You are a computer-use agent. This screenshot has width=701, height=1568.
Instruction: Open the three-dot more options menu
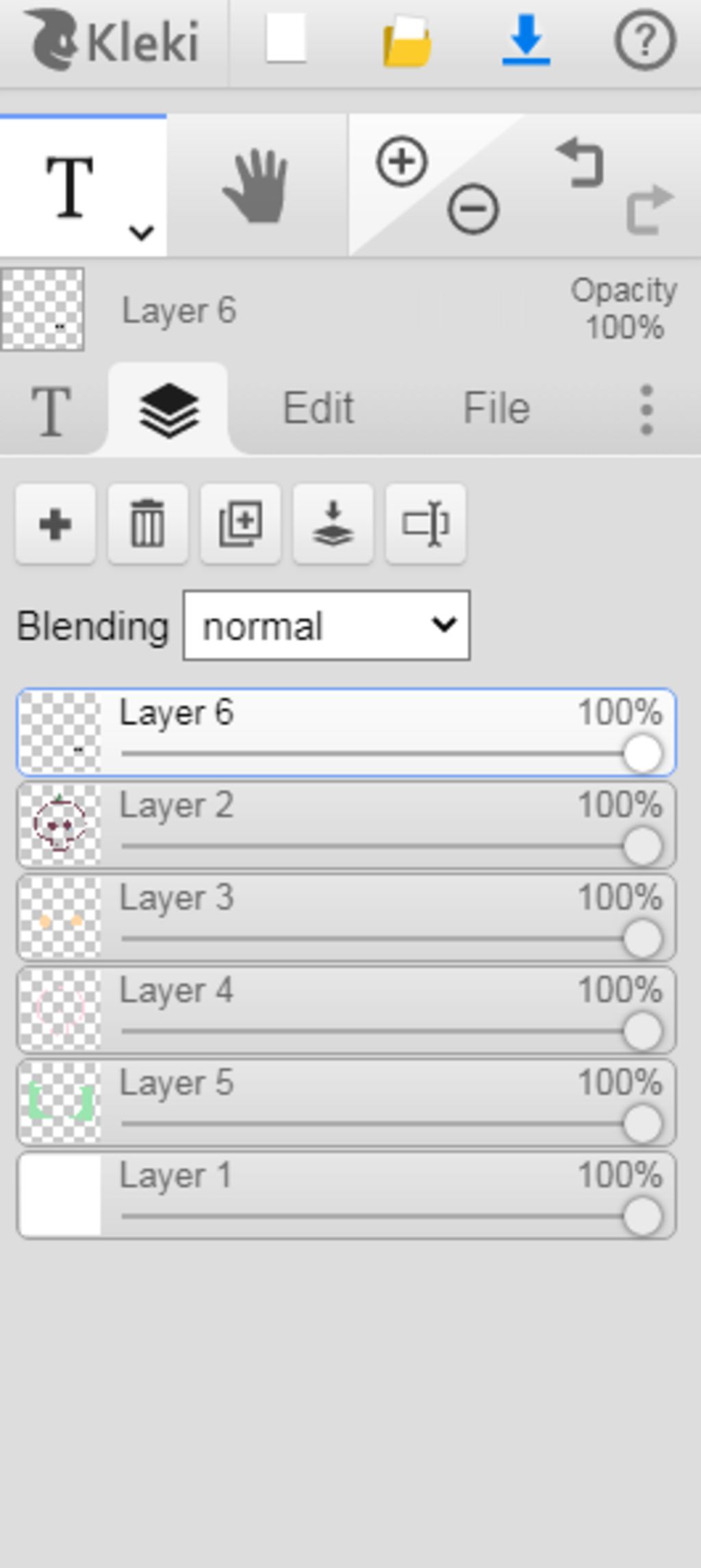pyautogui.click(x=646, y=409)
